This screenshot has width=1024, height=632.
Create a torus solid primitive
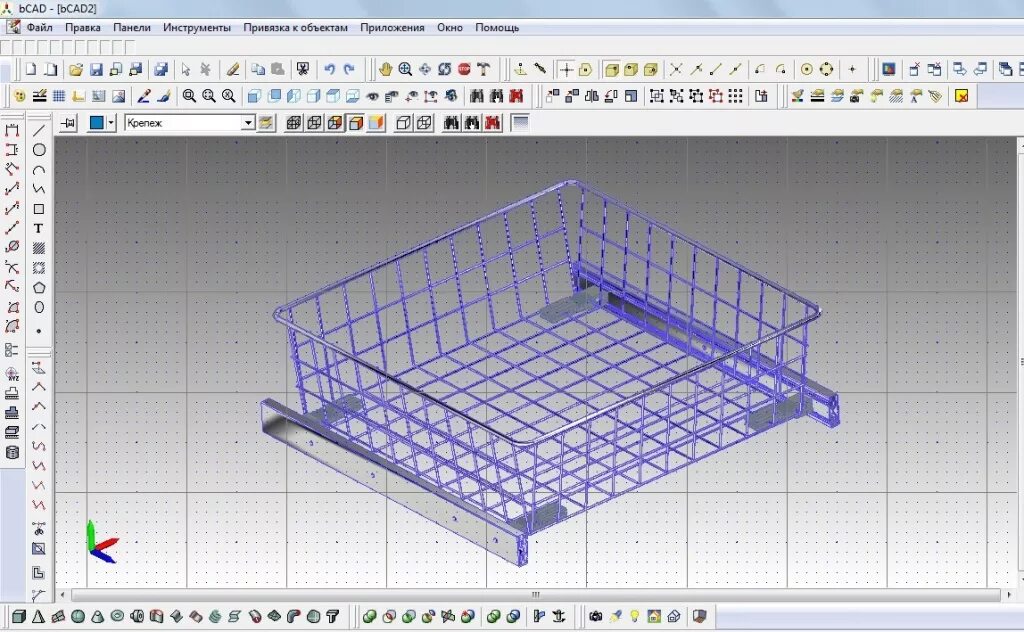[117, 616]
